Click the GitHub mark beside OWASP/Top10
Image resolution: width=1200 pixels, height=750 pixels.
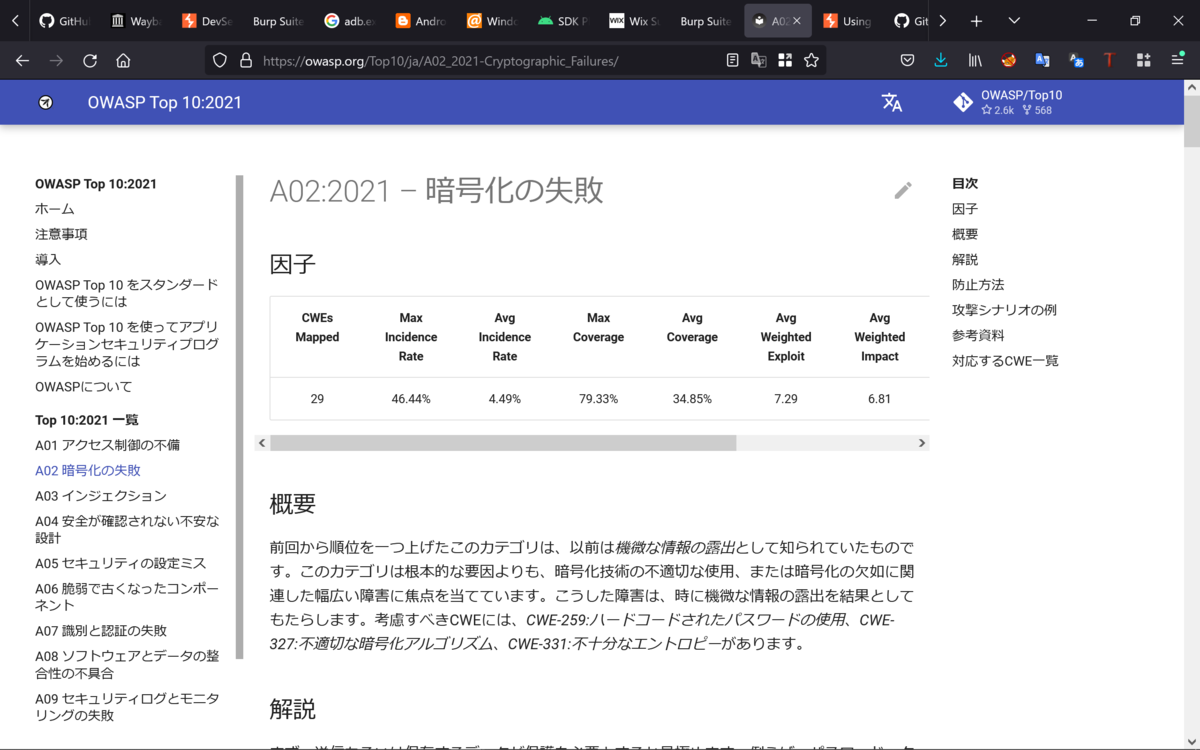tap(962, 101)
